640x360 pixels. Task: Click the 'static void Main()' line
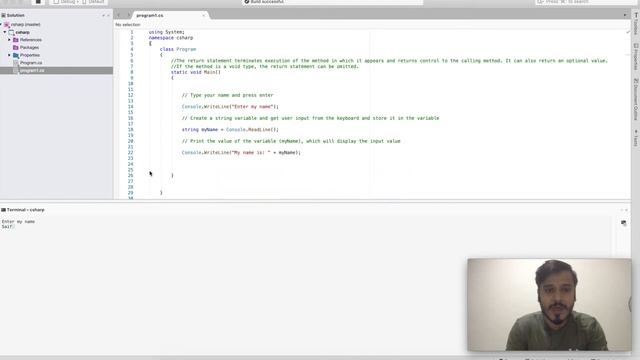click(x=196, y=72)
